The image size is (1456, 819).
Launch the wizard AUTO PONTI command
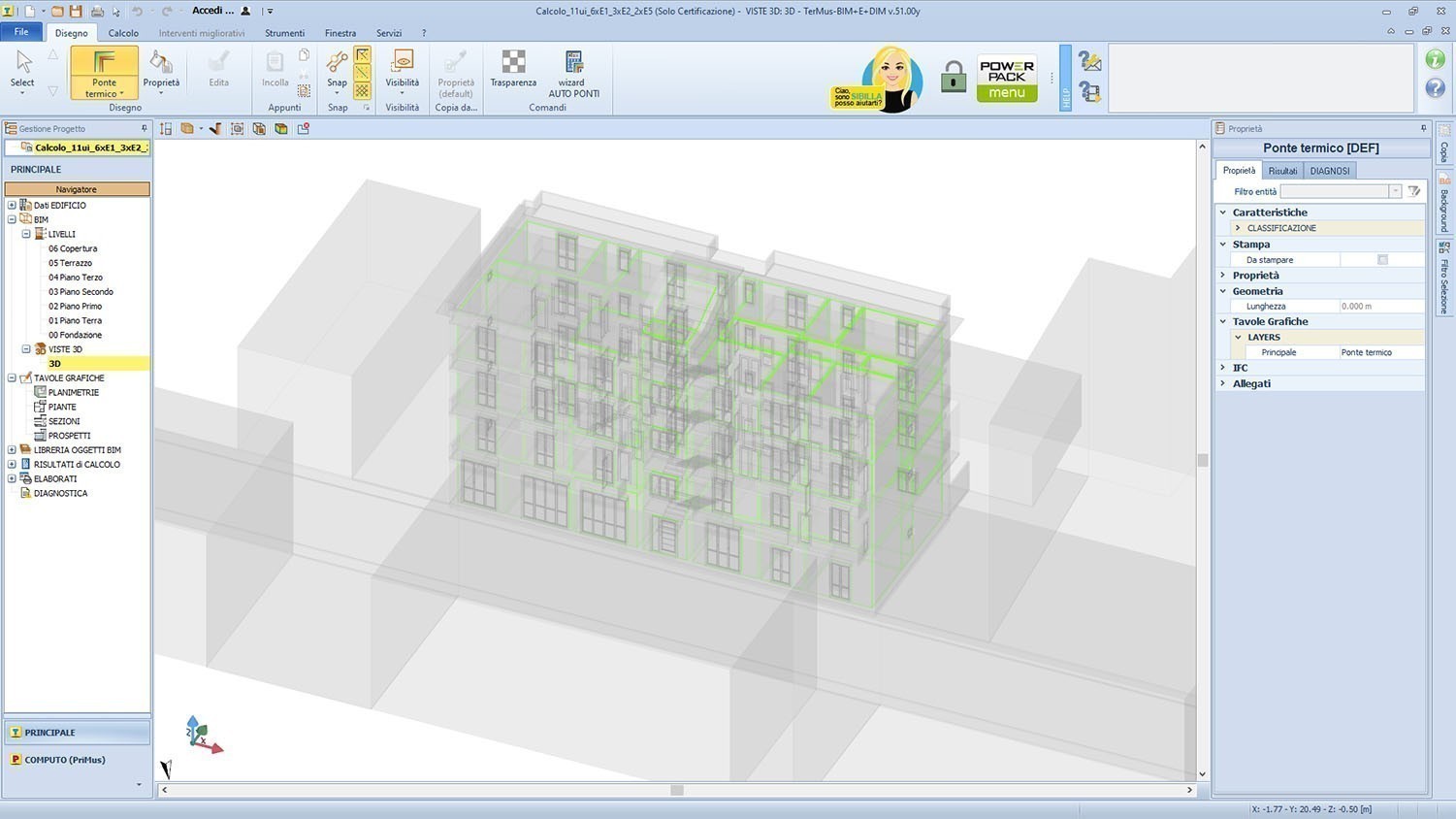point(573,64)
